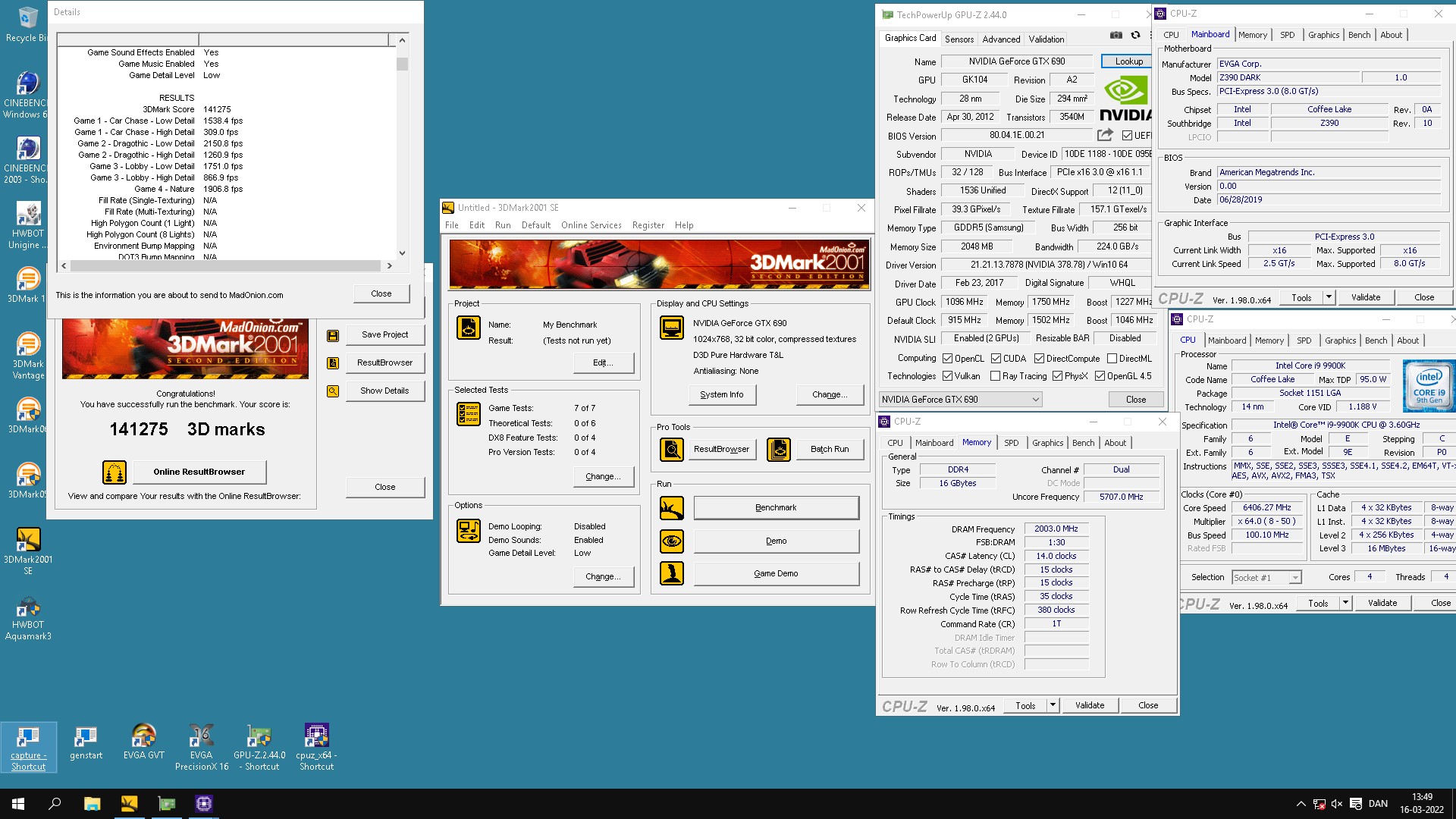
Task: Click the GPU-Z refresh icon
Action: click(1135, 36)
